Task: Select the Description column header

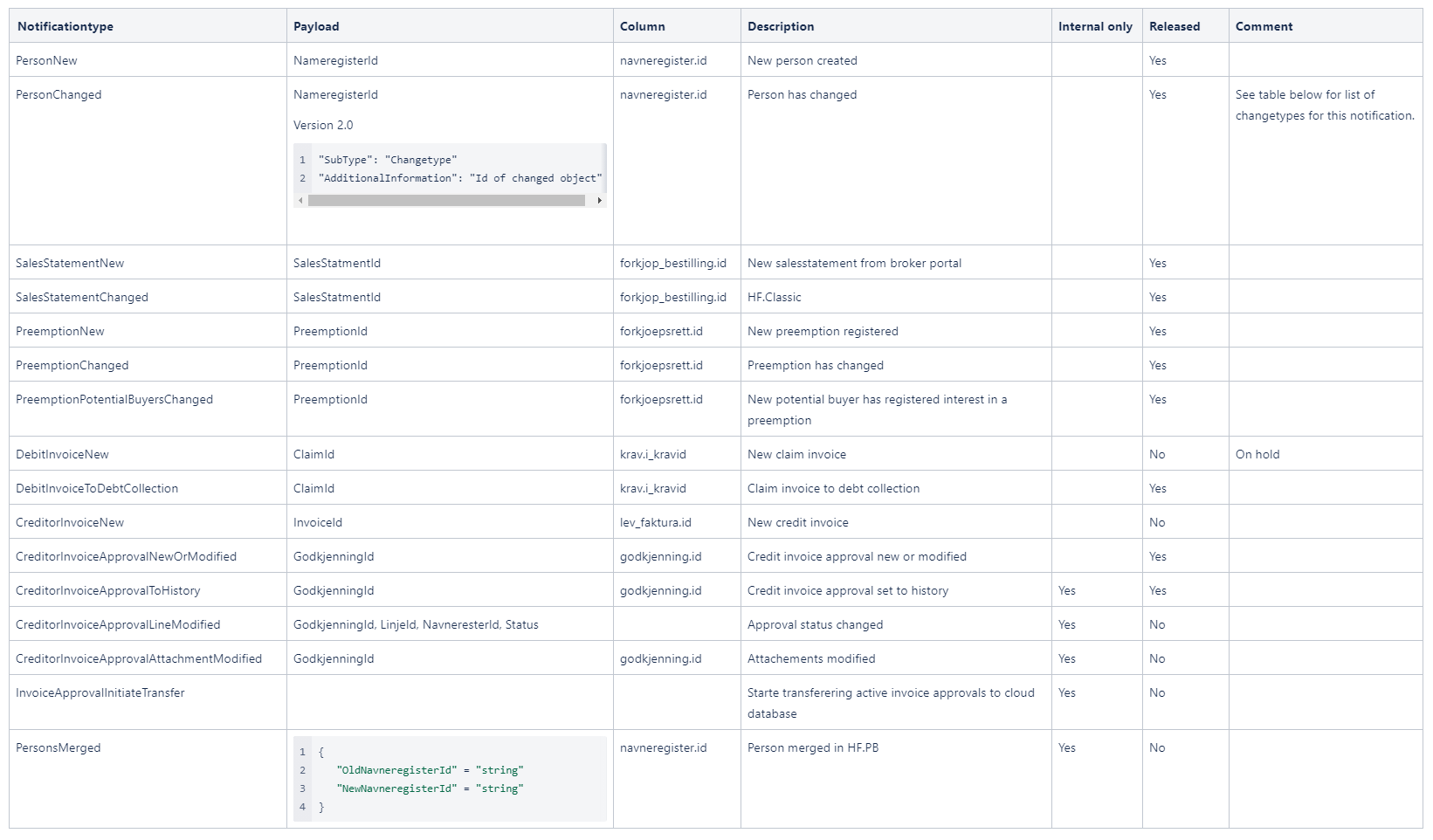Action: (x=781, y=26)
